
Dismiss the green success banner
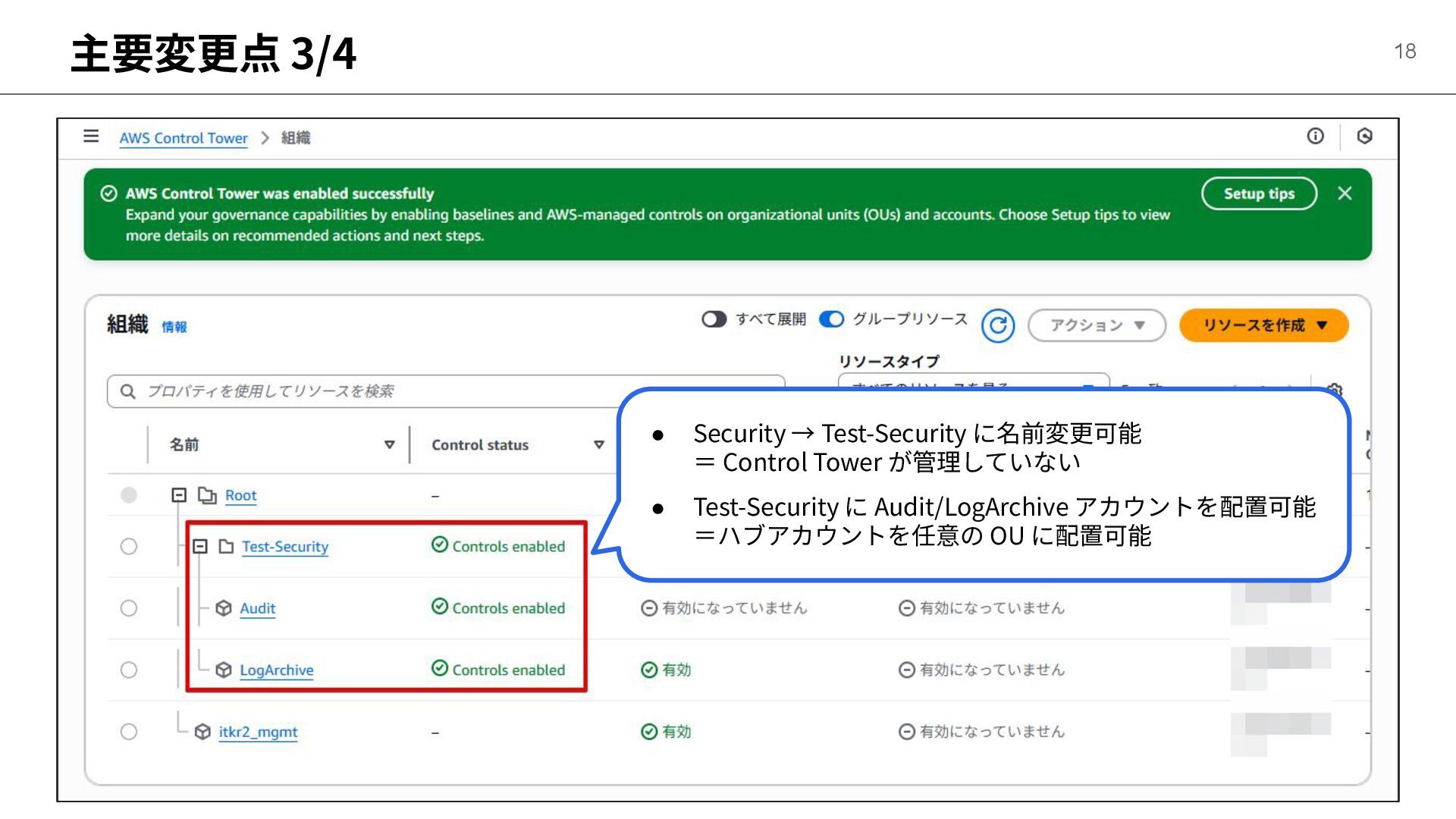point(1345,193)
